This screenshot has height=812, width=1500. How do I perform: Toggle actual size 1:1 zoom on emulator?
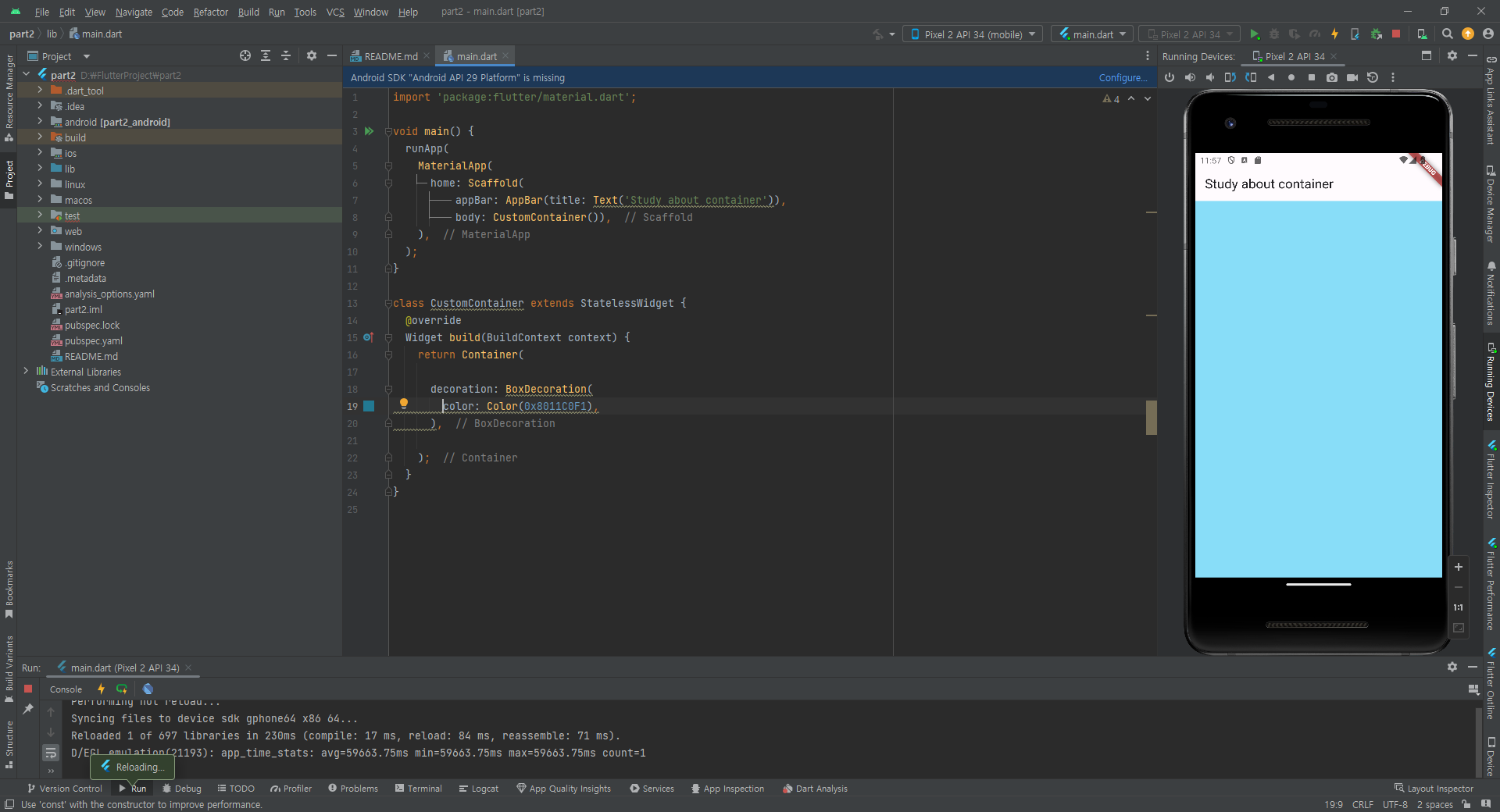(x=1458, y=607)
